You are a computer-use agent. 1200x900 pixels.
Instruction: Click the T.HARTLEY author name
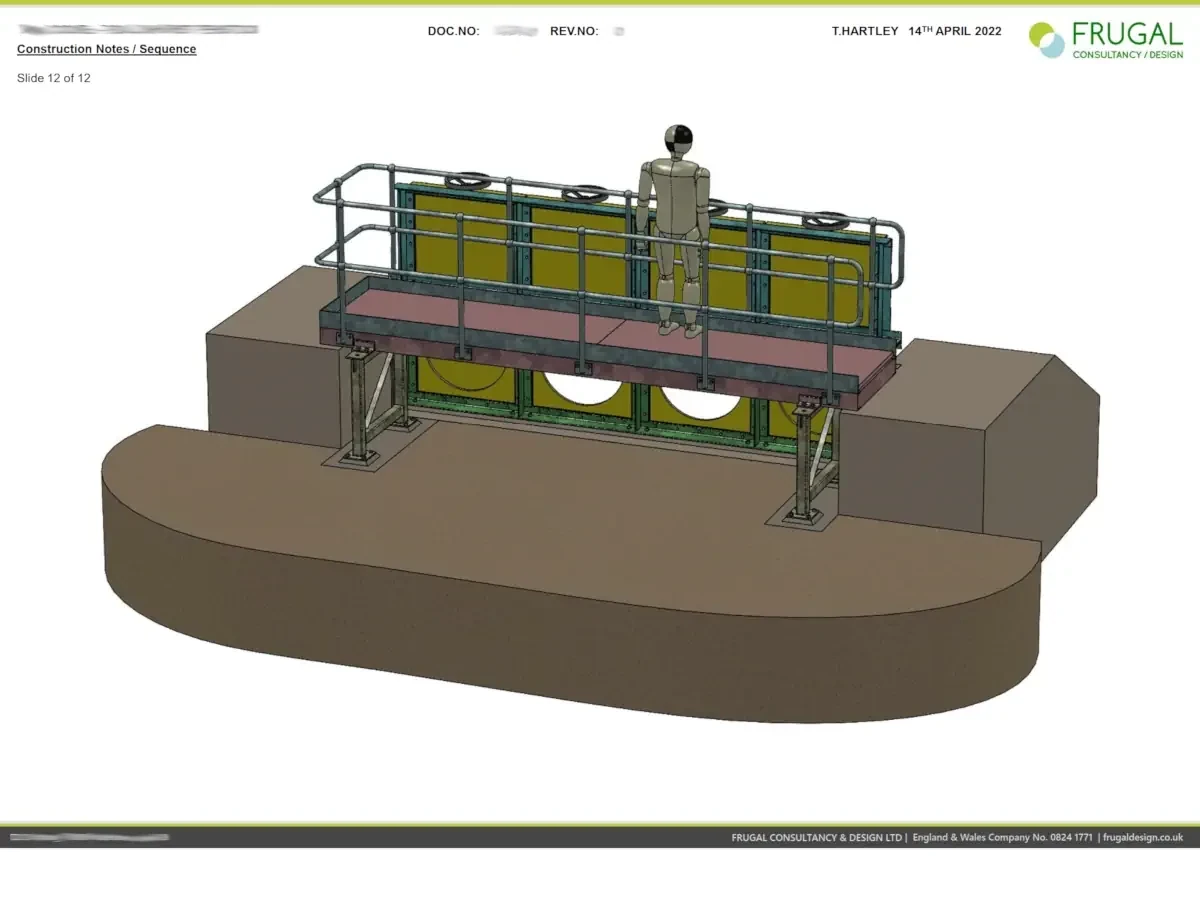(x=865, y=31)
